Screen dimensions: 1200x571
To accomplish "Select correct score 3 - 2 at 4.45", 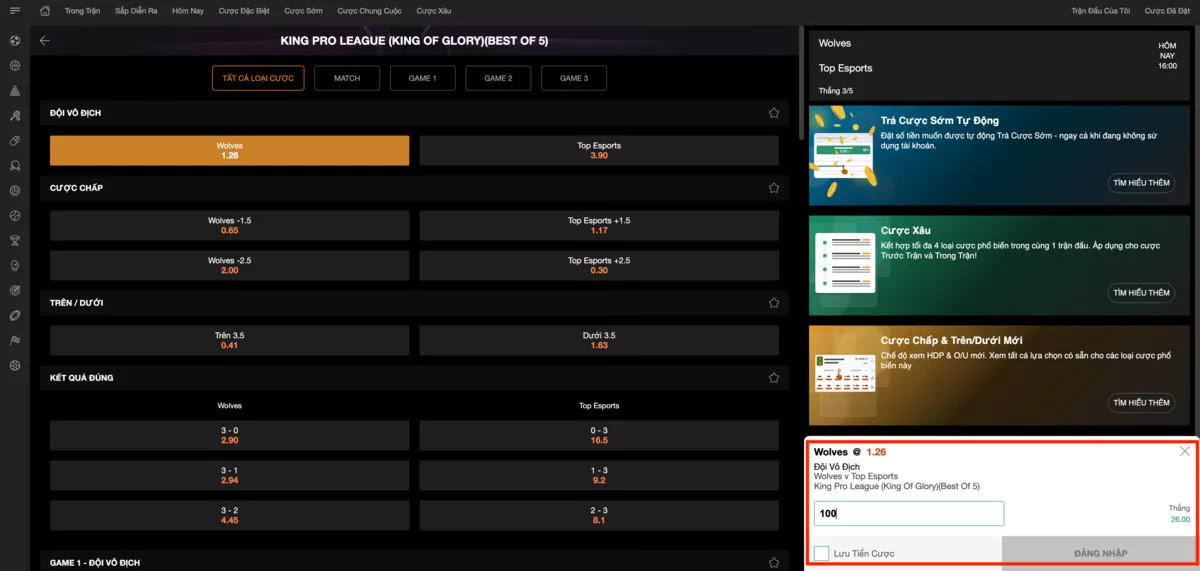I will point(229,515).
